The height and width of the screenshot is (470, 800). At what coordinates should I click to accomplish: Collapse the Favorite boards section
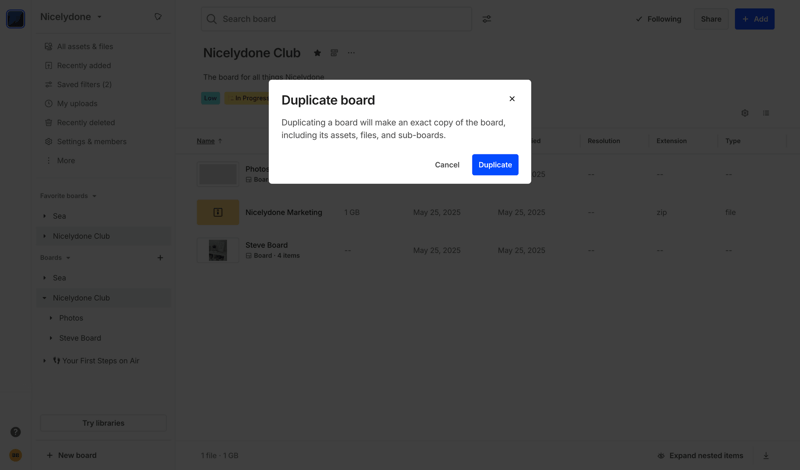[68, 196]
